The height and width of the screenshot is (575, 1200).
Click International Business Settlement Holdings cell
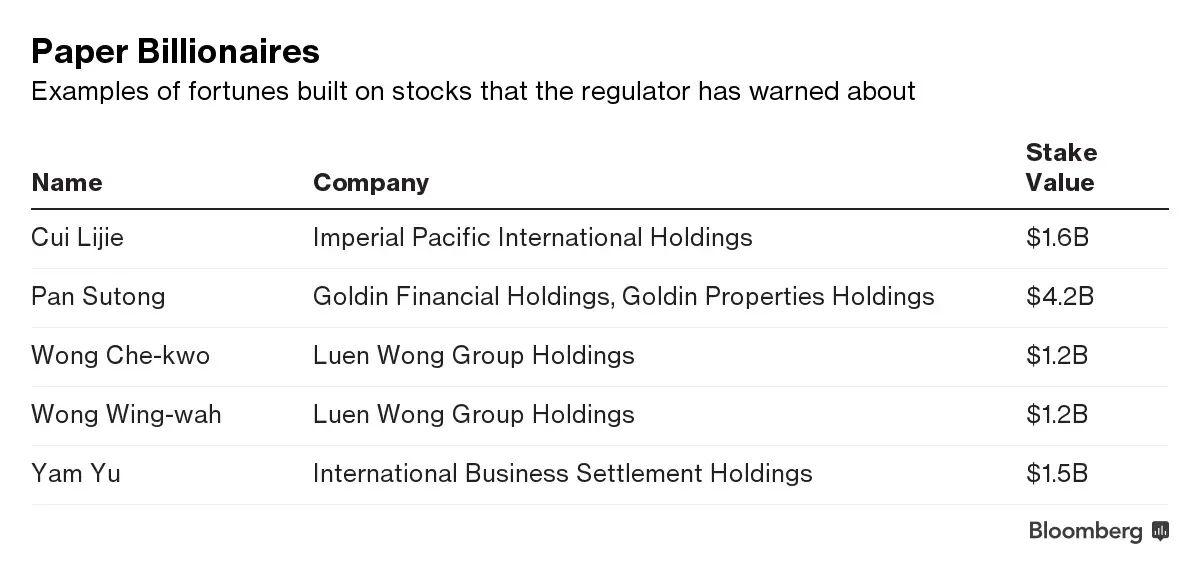[x=563, y=473]
